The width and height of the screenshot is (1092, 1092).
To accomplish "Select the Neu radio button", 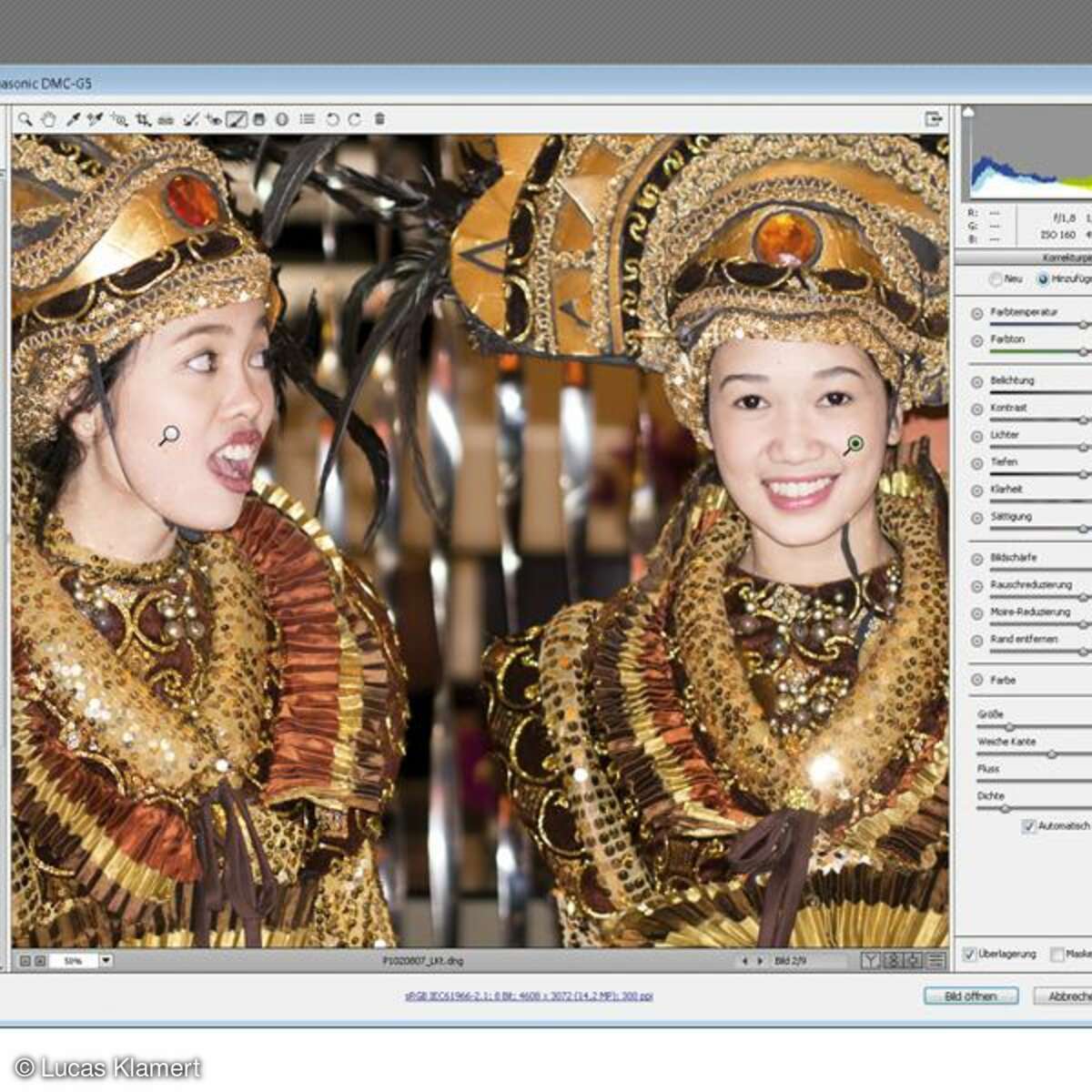I will click(x=996, y=278).
